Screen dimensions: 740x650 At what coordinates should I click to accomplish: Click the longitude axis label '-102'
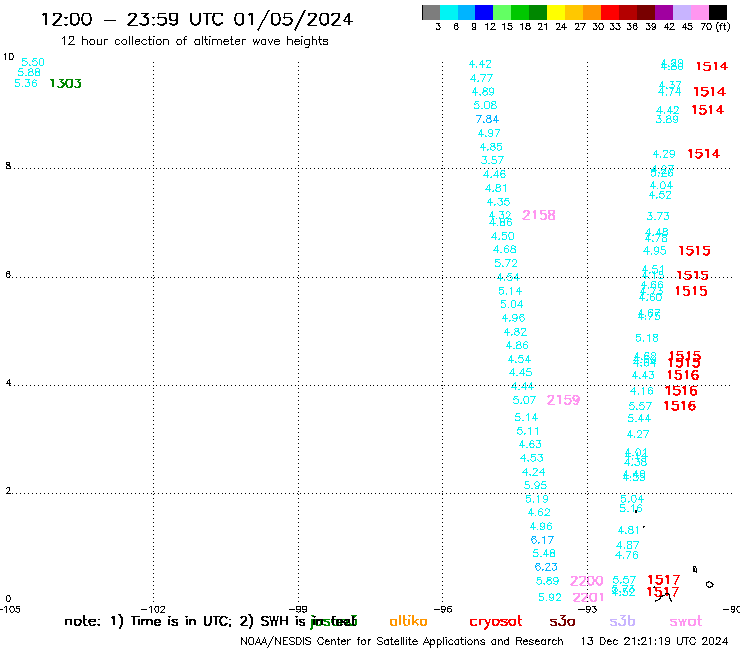click(153, 609)
